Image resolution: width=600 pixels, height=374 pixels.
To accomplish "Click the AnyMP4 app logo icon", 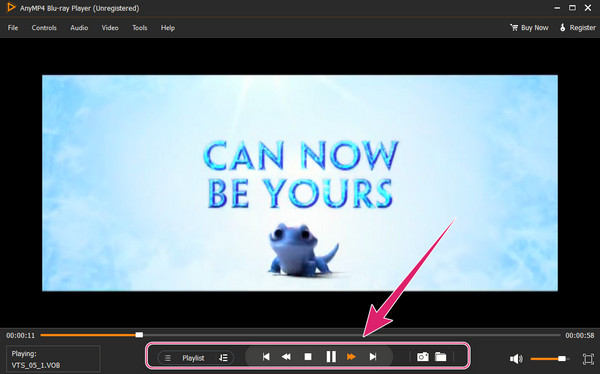I will click(x=11, y=7).
